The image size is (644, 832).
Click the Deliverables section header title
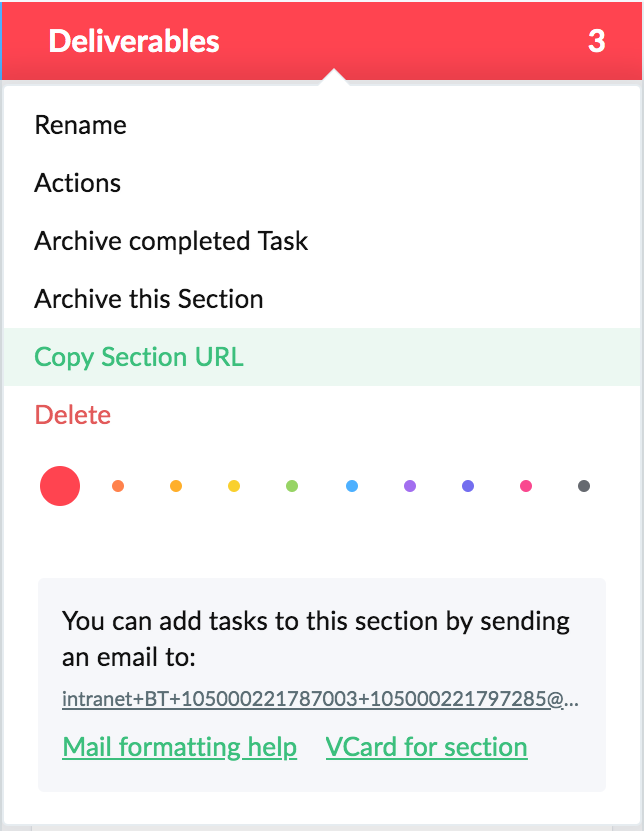pyautogui.click(x=134, y=41)
